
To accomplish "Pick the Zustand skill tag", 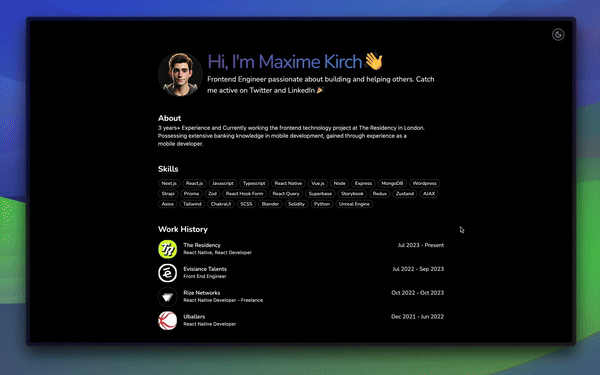I will tap(405, 194).
